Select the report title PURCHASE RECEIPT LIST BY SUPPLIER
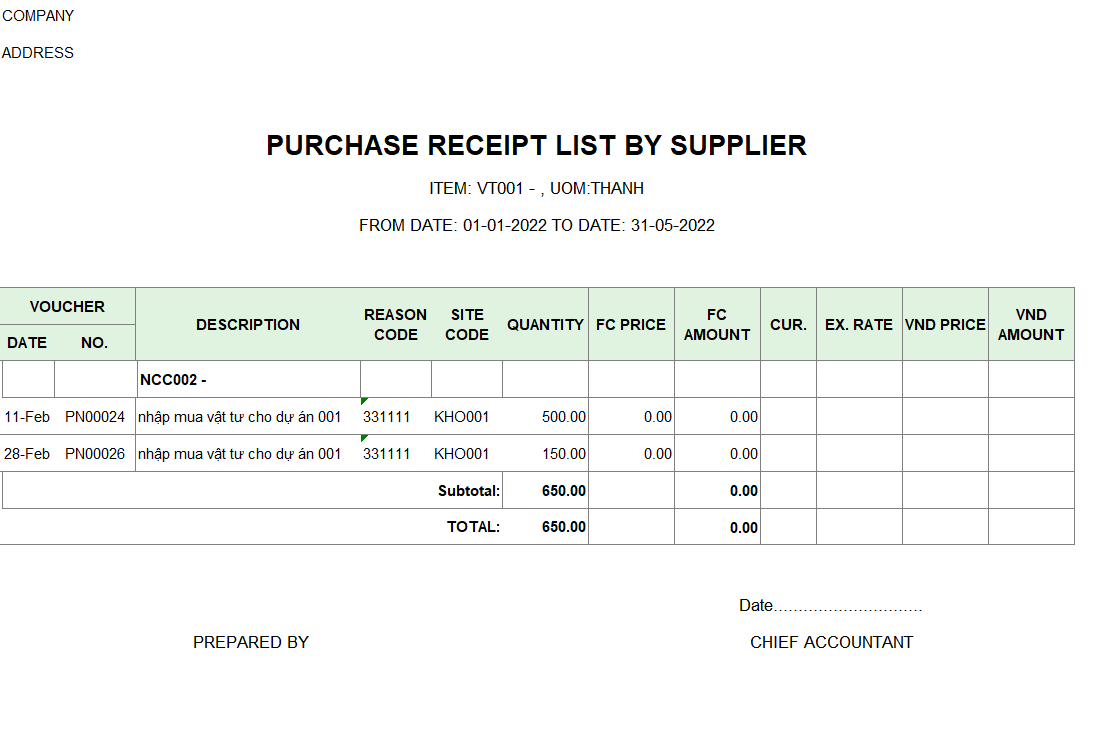Viewport: 1101px width, 732px height. [536, 145]
